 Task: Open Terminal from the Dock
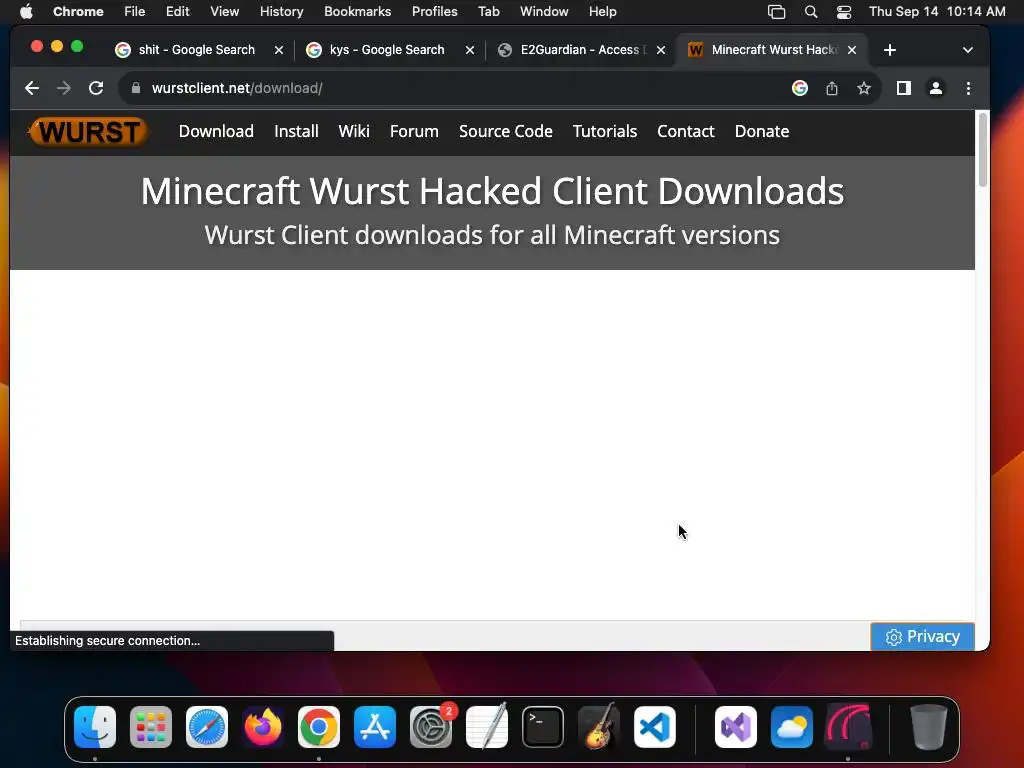543,727
